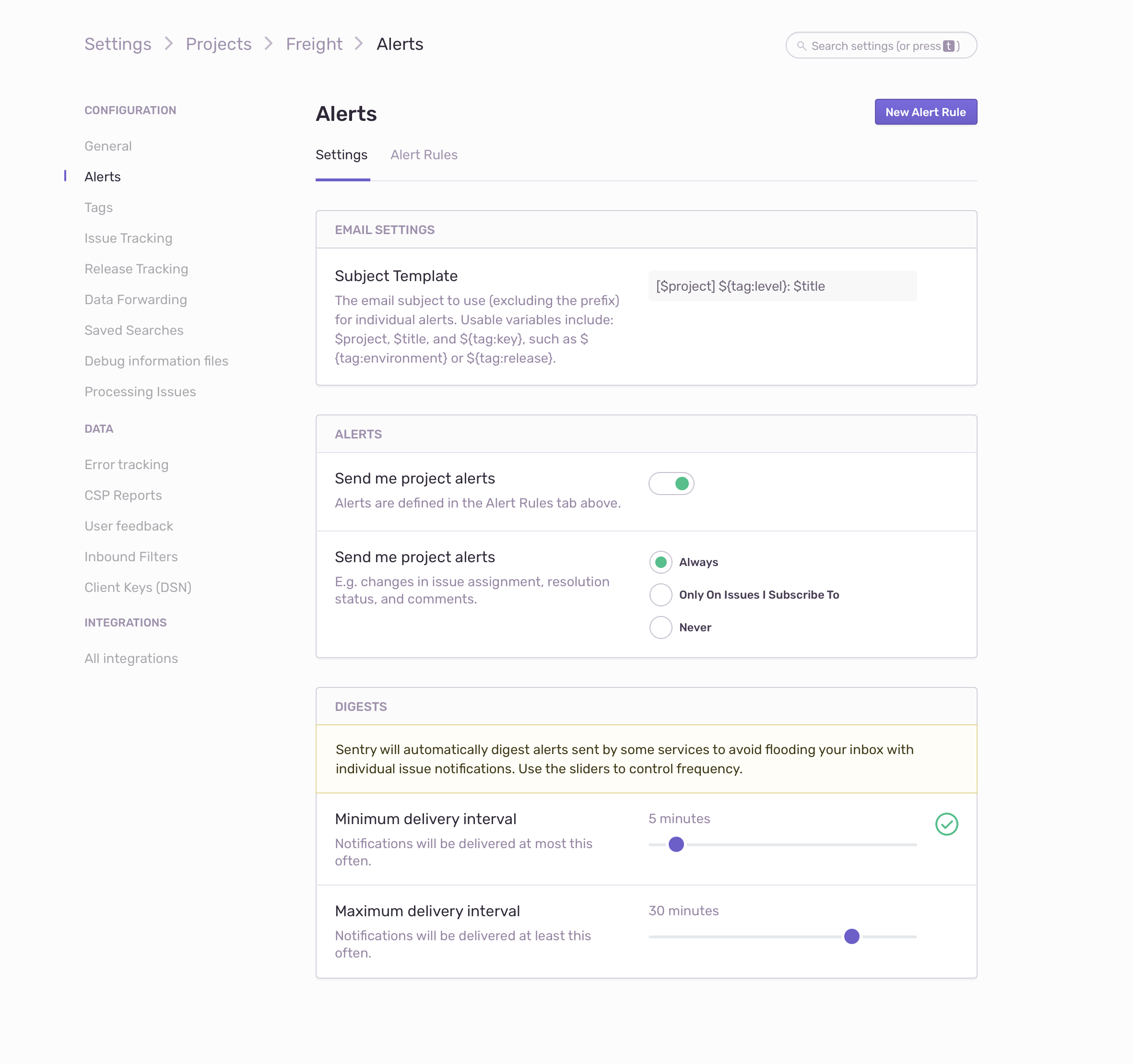Select the Always radio option
The image size is (1133, 1064).
tap(661, 563)
